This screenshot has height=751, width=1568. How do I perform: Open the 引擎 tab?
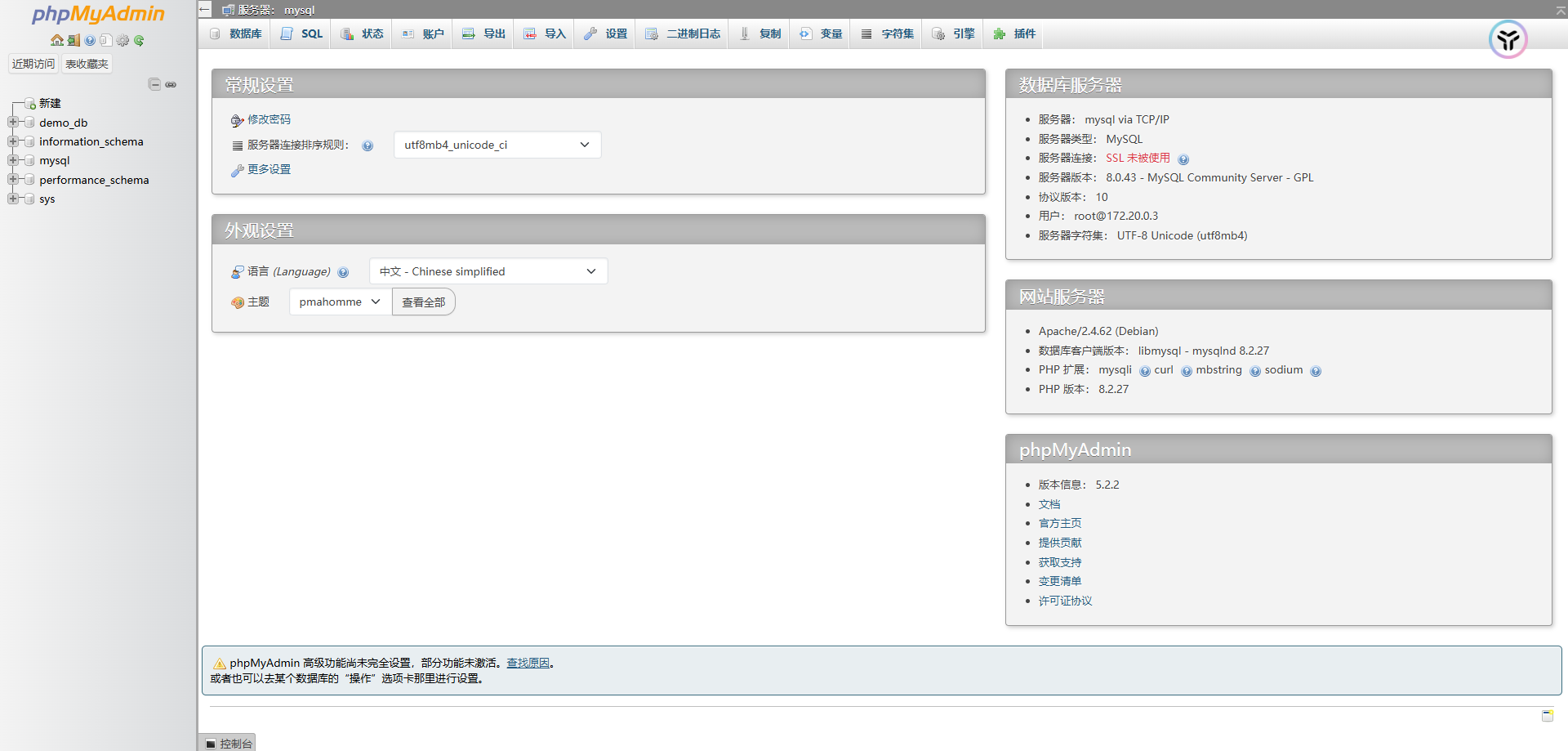953,34
